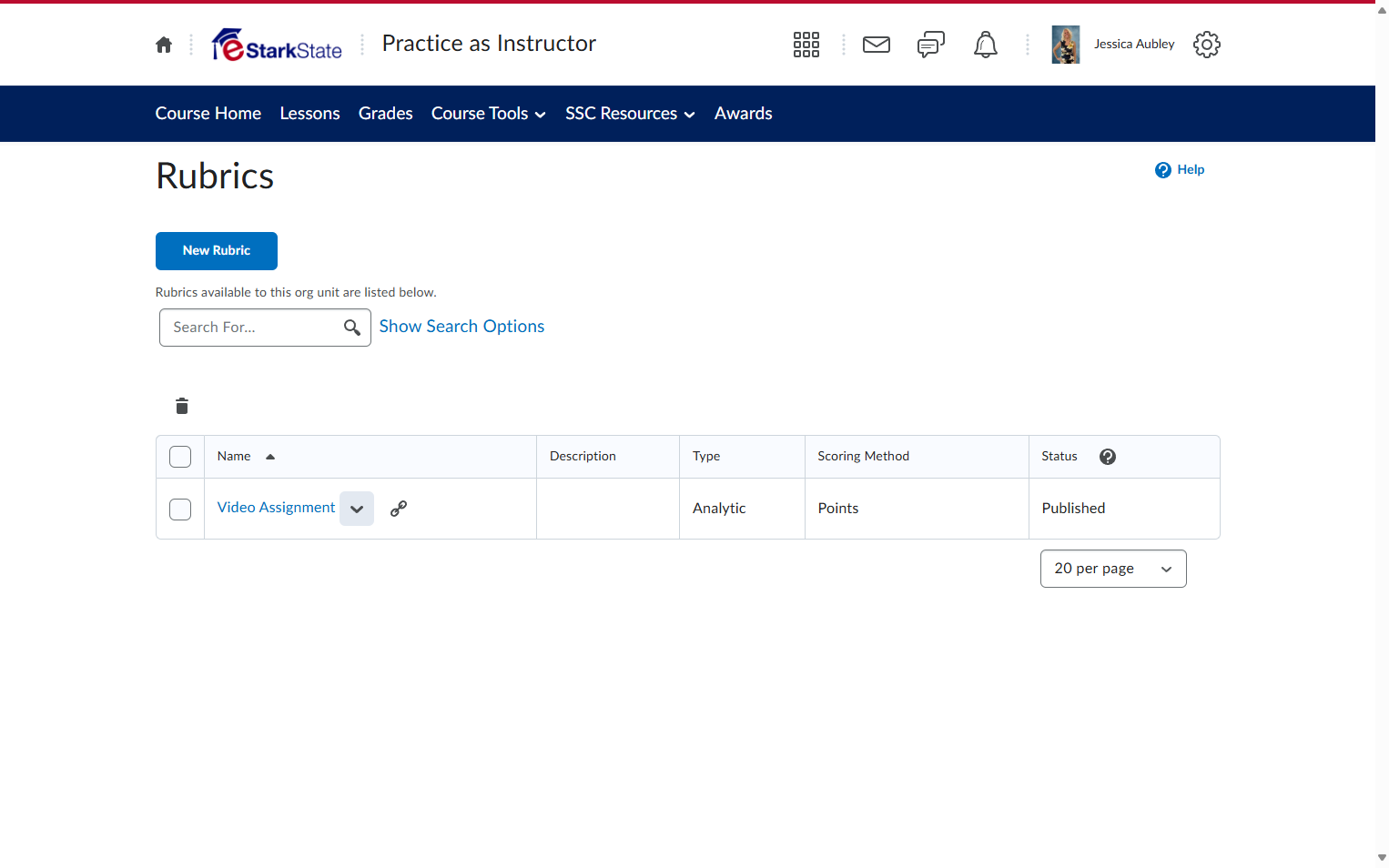Open the Video Assignment rubric link
The height and width of the screenshot is (868, 1389).
[276, 508]
